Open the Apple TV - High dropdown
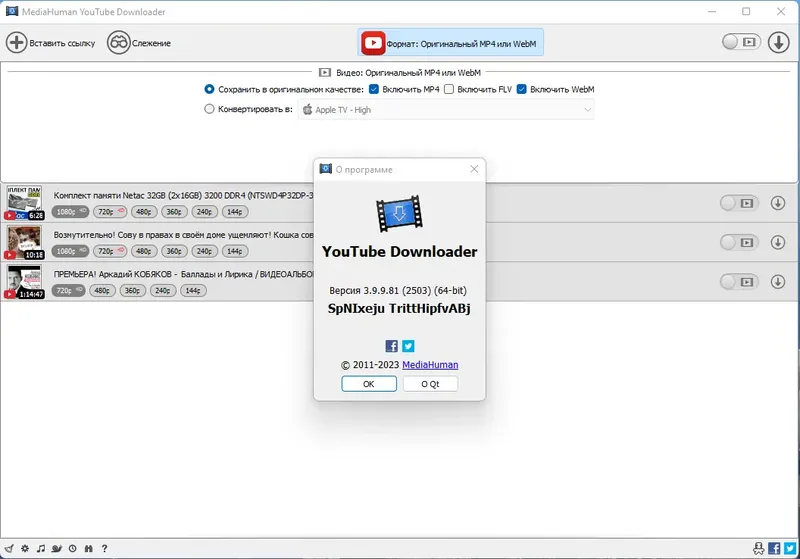 pos(446,110)
